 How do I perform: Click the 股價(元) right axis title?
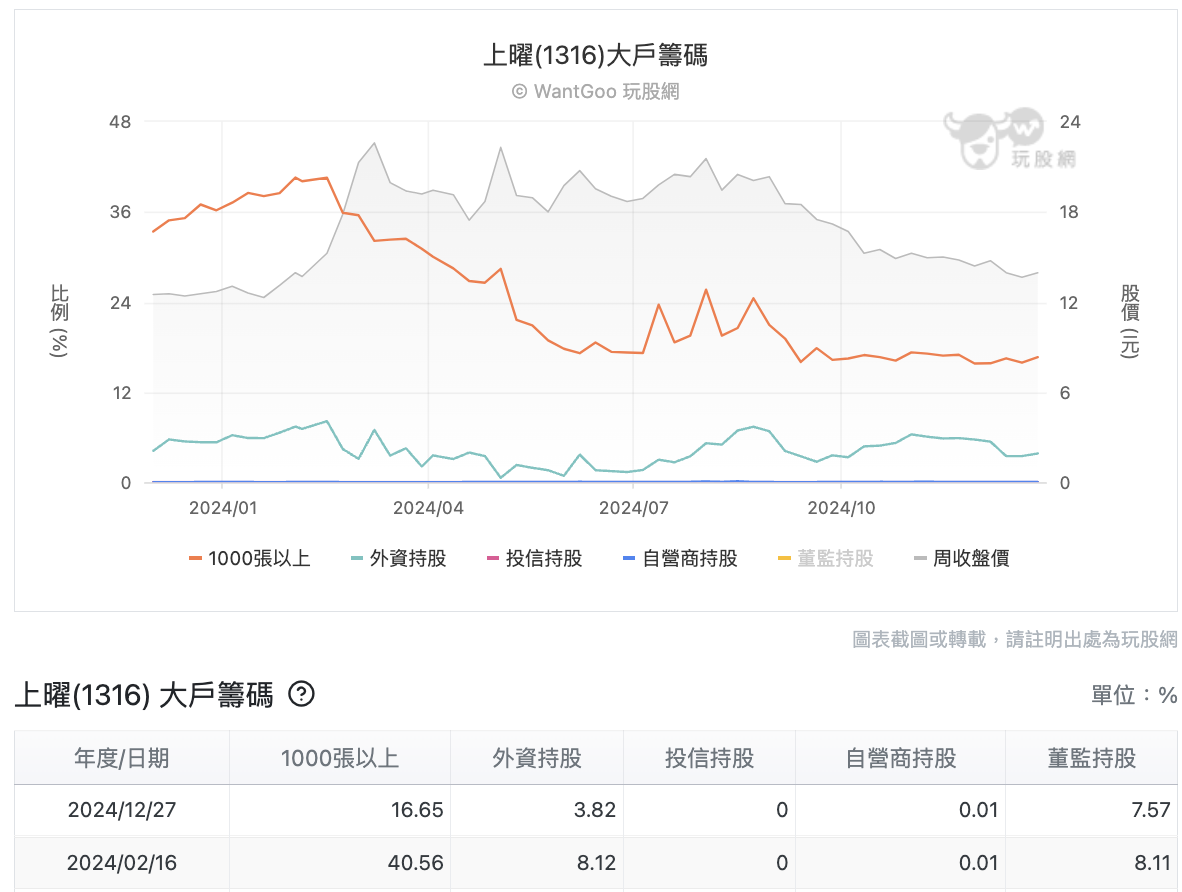[x=1129, y=320]
